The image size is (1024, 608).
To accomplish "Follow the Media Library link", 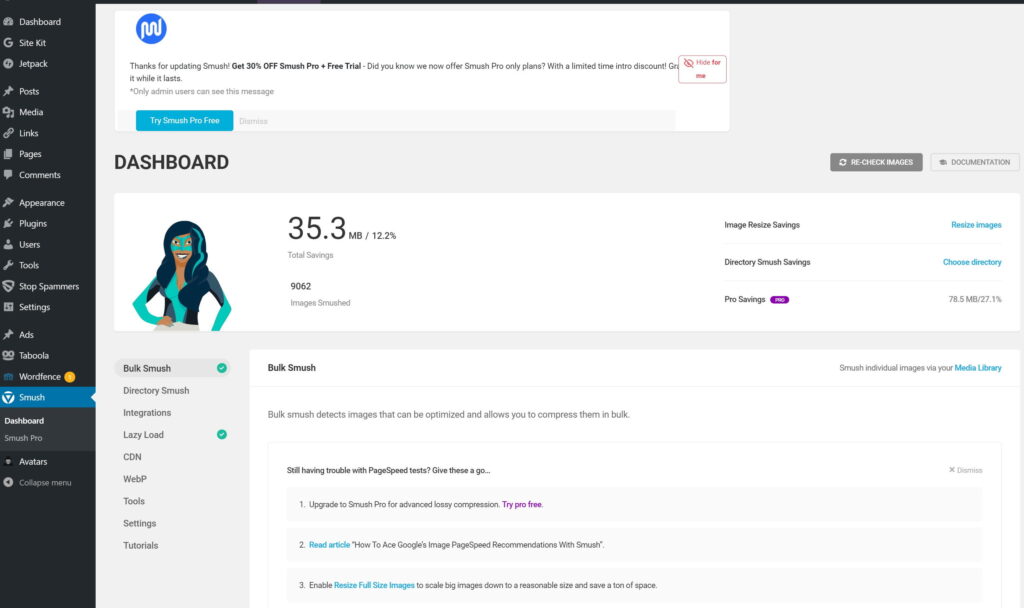I will point(977,368).
